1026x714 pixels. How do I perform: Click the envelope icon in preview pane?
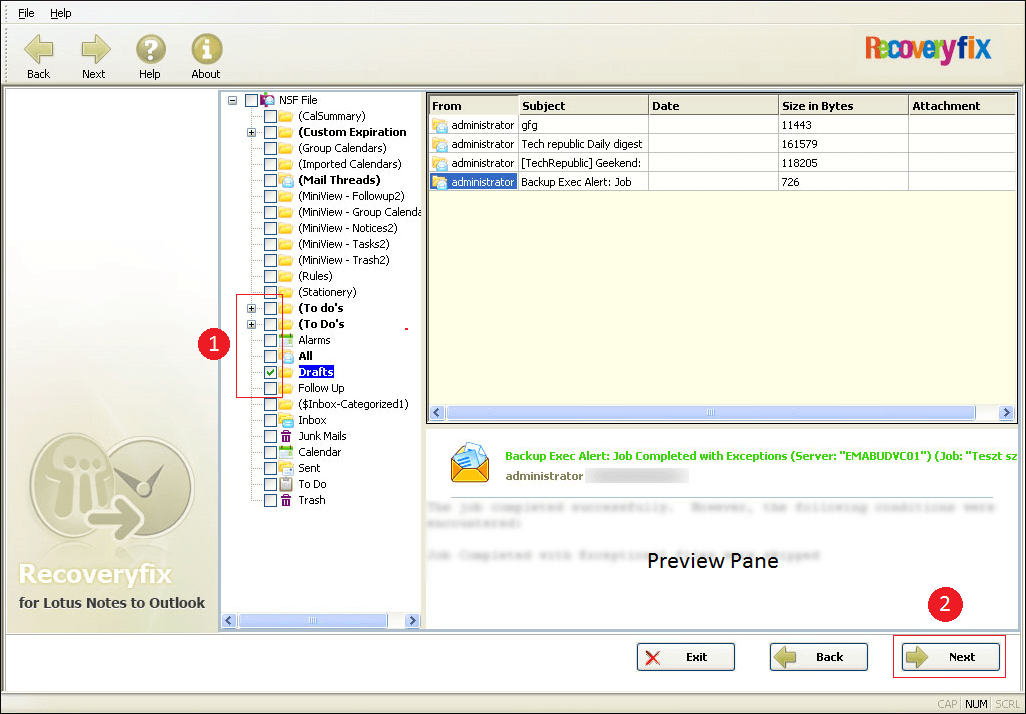coord(470,463)
